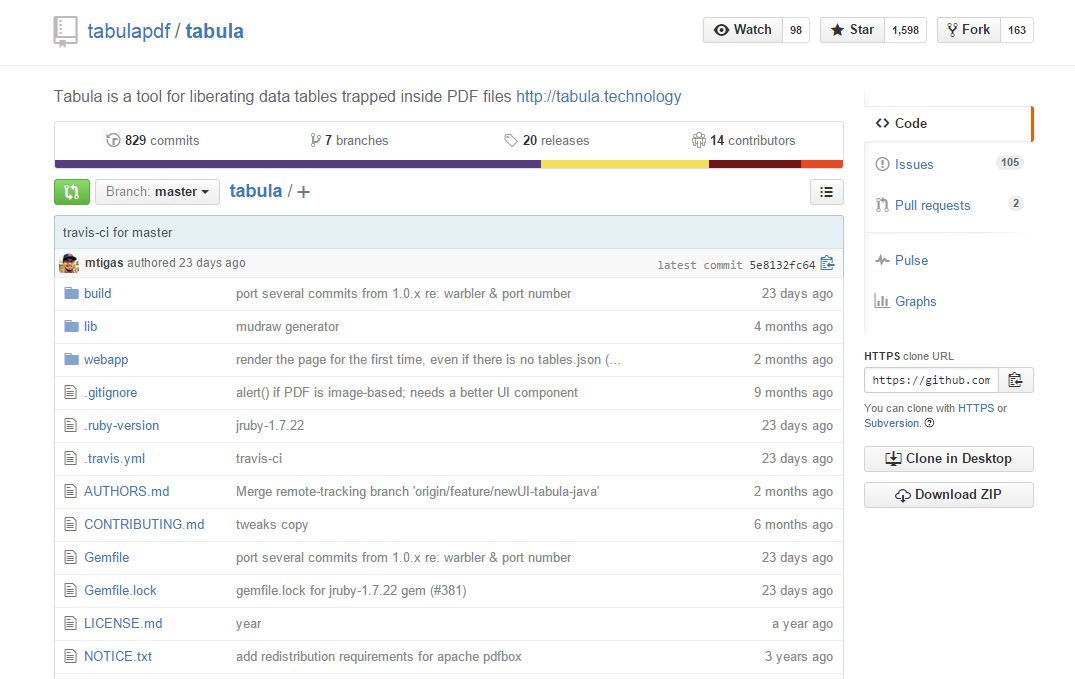Image resolution: width=1075 pixels, height=679 pixels.
Task: Click the Pulse activity icon
Action: tap(882, 260)
